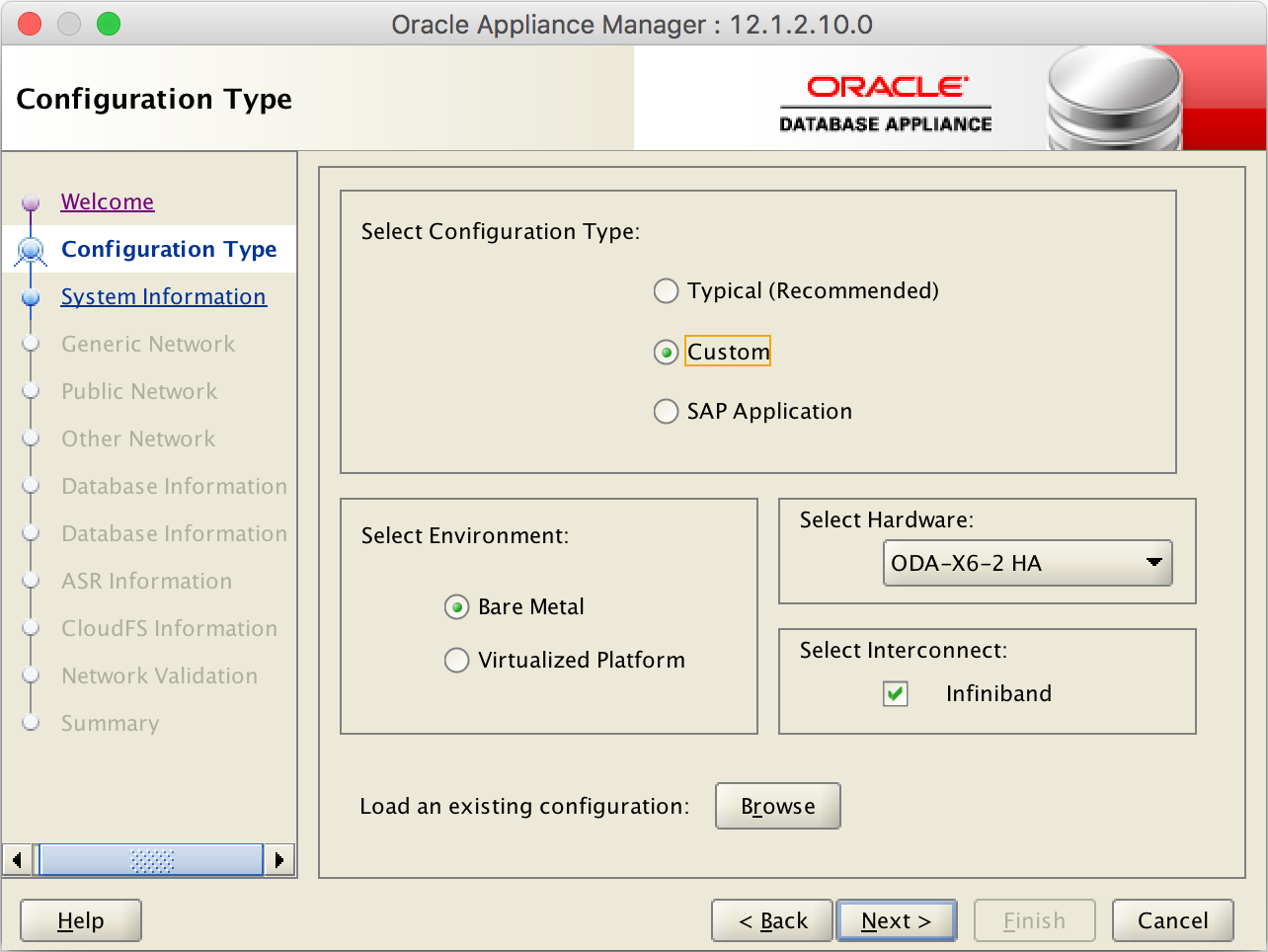Screen dimensions: 1268x952
Task: Open the ODA-X6-2 HA hardware dropdown
Action: coord(1027,563)
